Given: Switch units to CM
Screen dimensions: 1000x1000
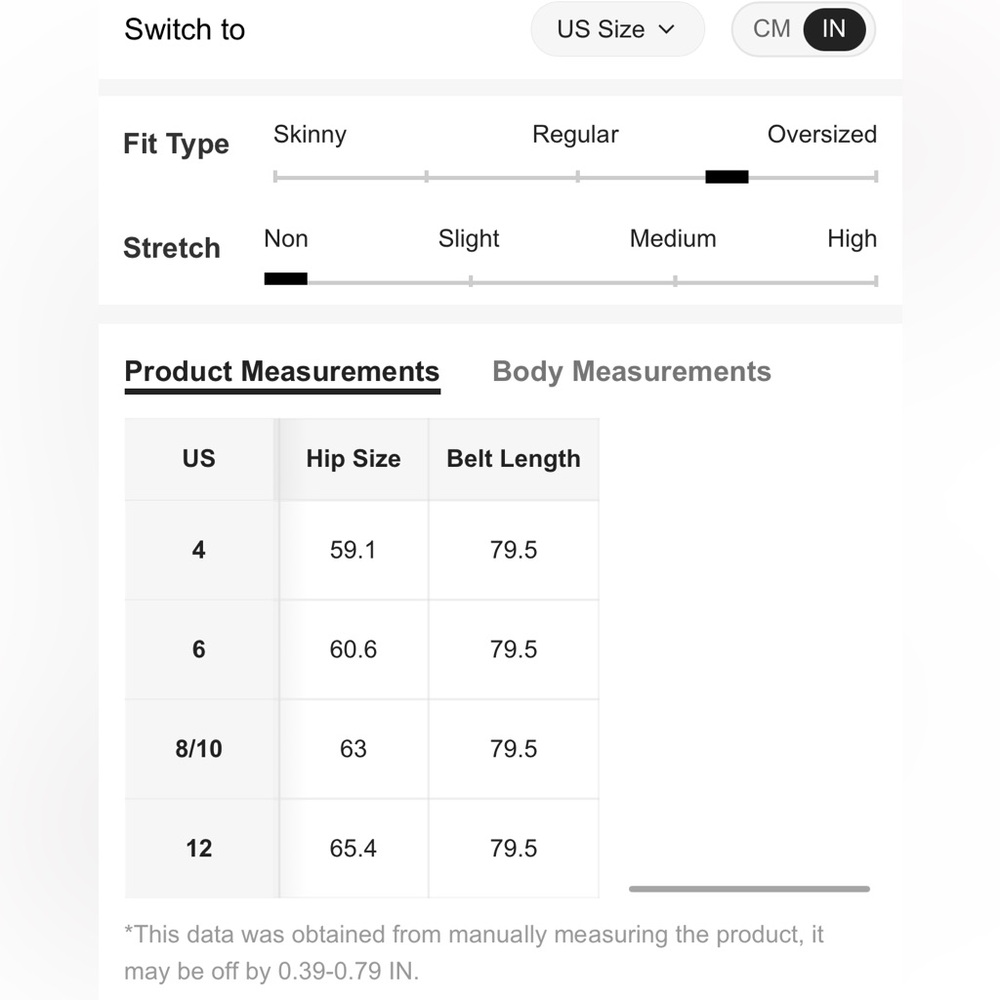Looking at the screenshot, I should 771,29.
